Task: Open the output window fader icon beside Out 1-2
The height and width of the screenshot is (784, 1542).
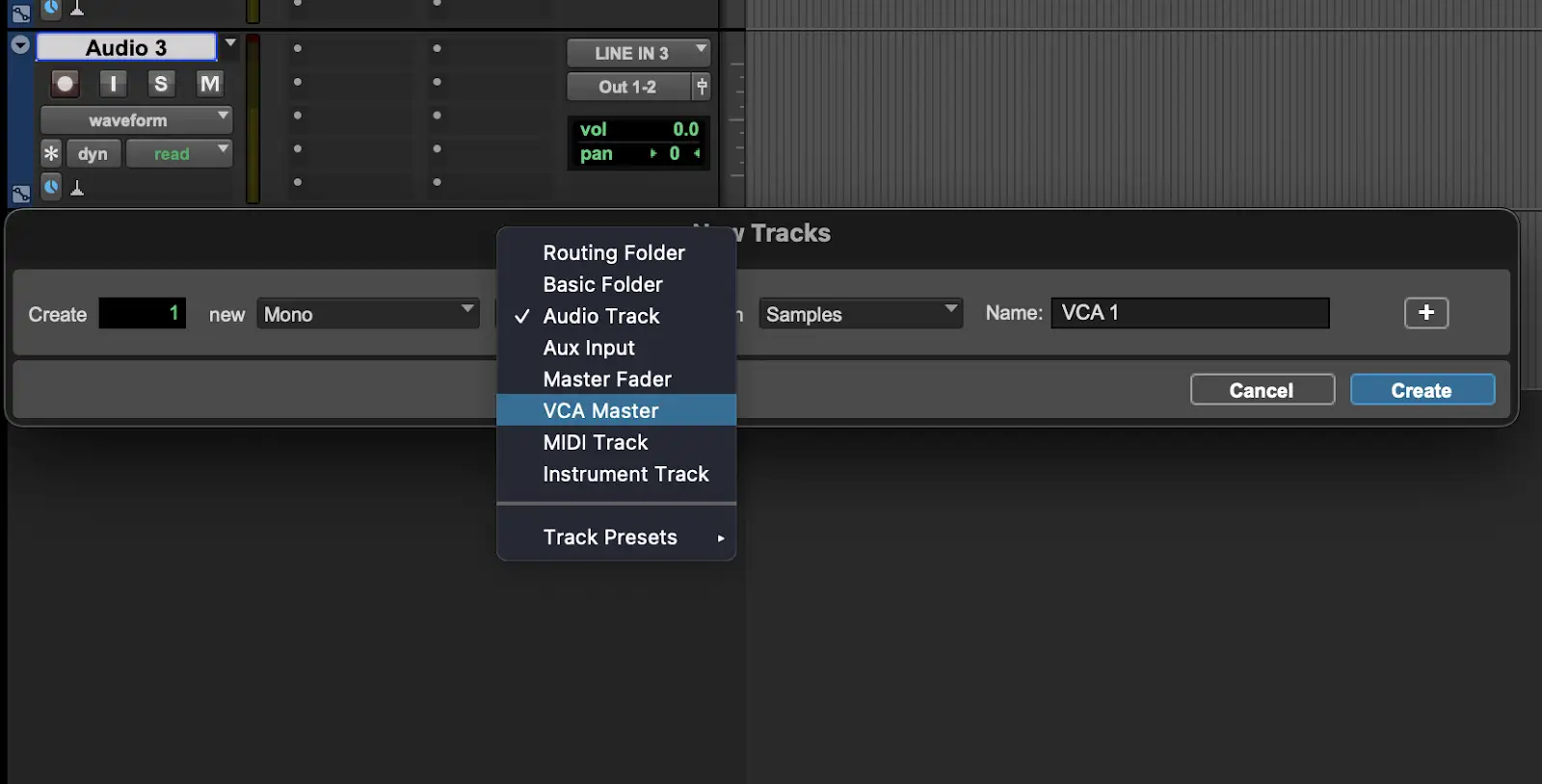Action: pyautogui.click(x=702, y=87)
